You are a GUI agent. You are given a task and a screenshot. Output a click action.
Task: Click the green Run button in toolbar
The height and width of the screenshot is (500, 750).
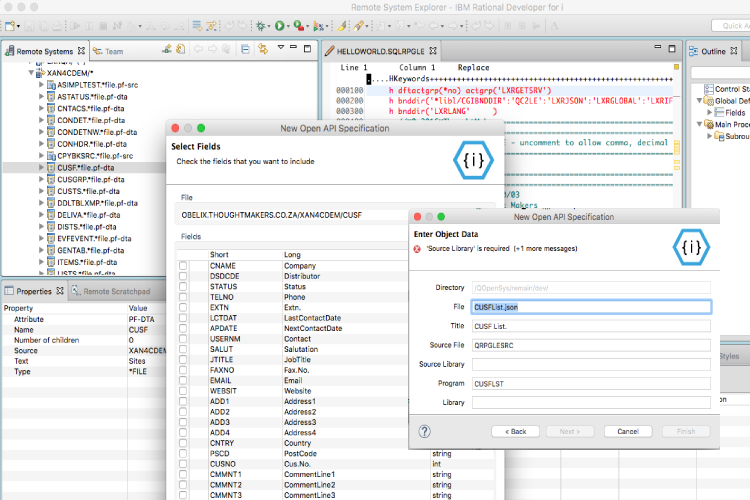279,26
